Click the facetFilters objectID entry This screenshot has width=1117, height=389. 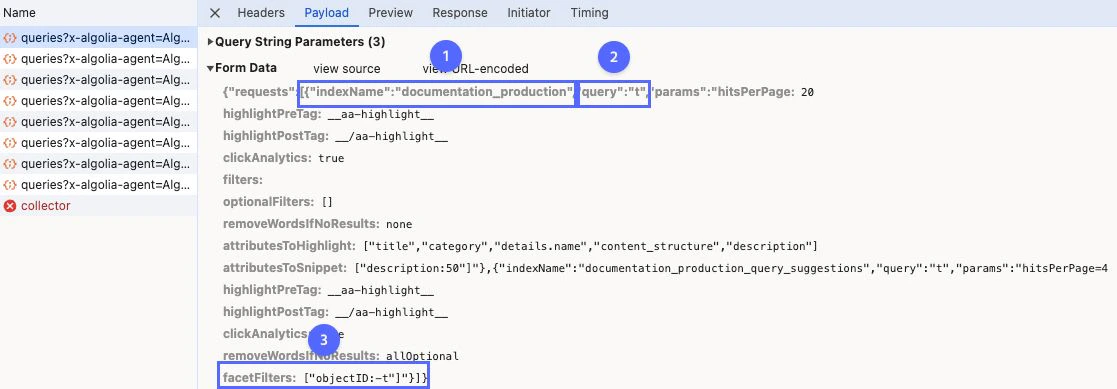(x=325, y=378)
